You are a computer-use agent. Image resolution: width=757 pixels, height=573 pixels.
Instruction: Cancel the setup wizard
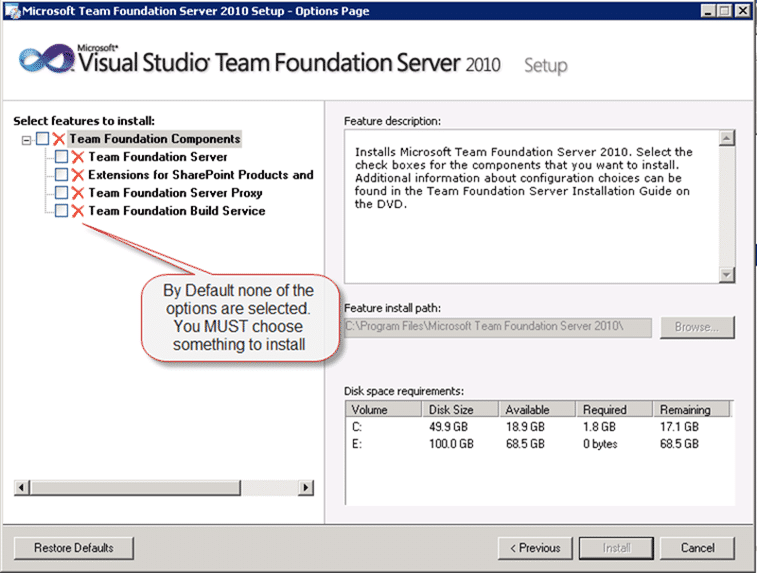(x=697, y=548)
